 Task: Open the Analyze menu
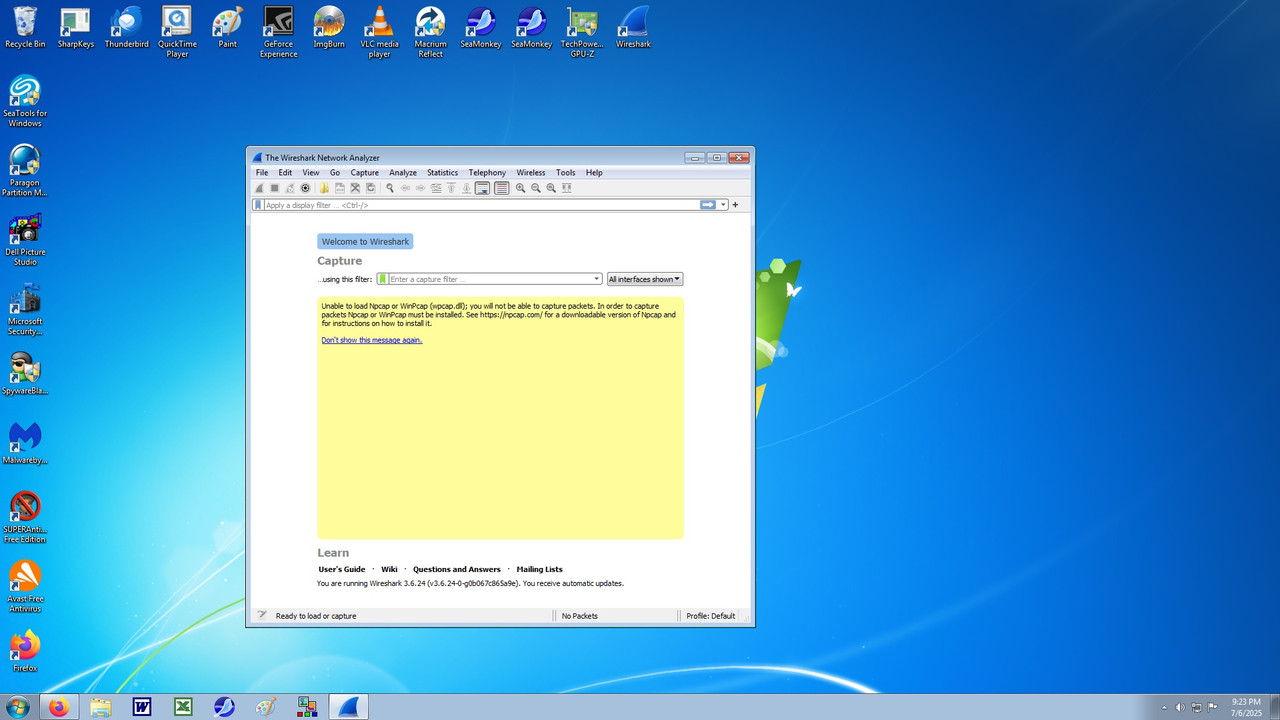point(403,172)
